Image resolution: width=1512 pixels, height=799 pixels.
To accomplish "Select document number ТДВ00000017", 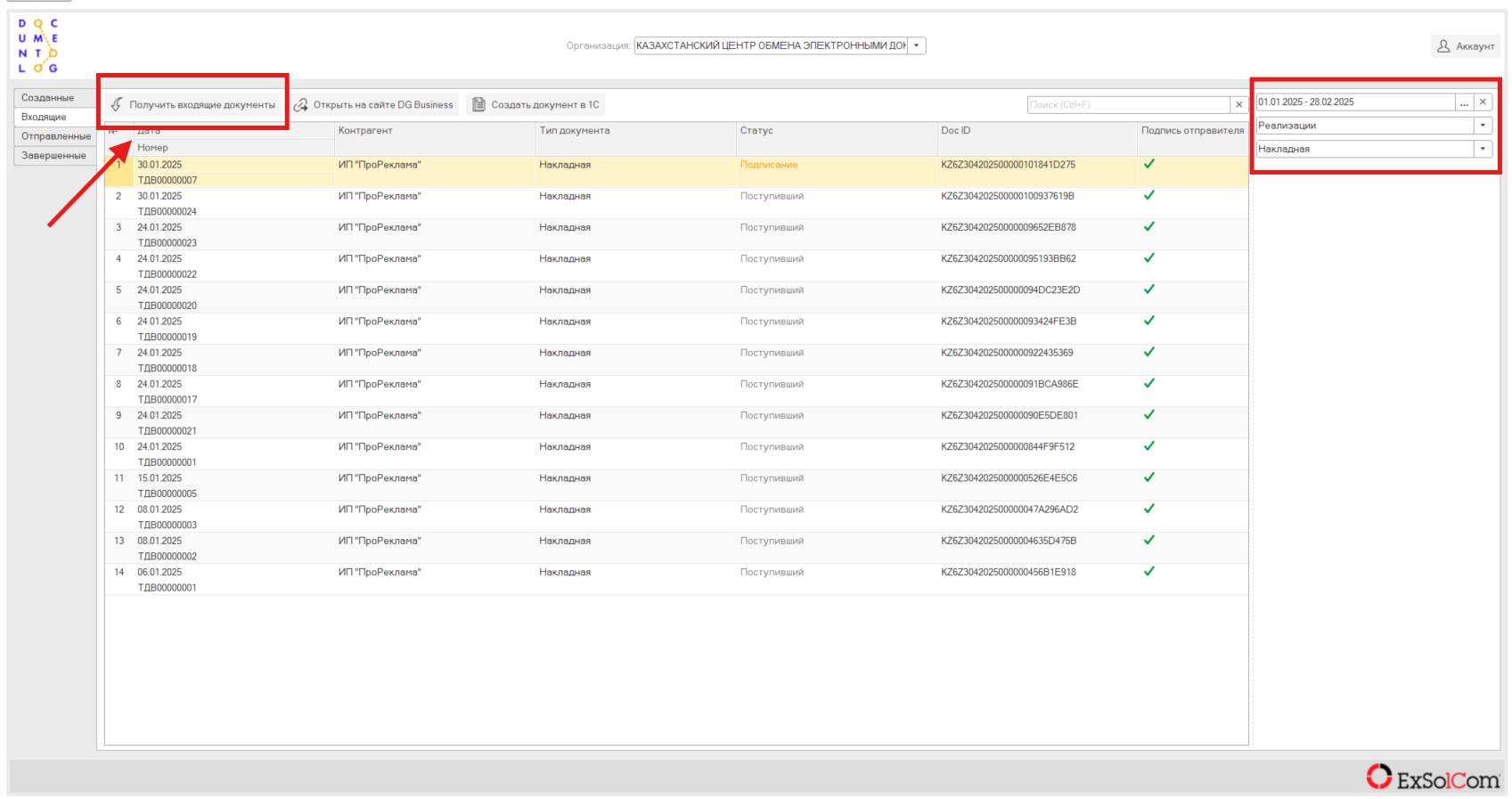I will (x=168, y=400).
